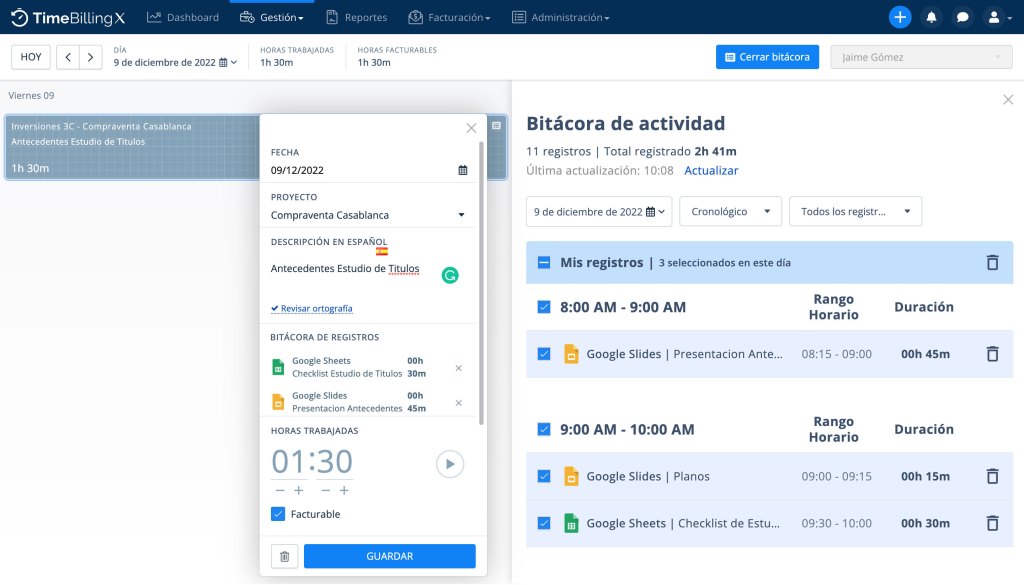This screenshot has width=1024, height=585.
Task: Click the Grammarly icon in description
Action: click(450, 276)
